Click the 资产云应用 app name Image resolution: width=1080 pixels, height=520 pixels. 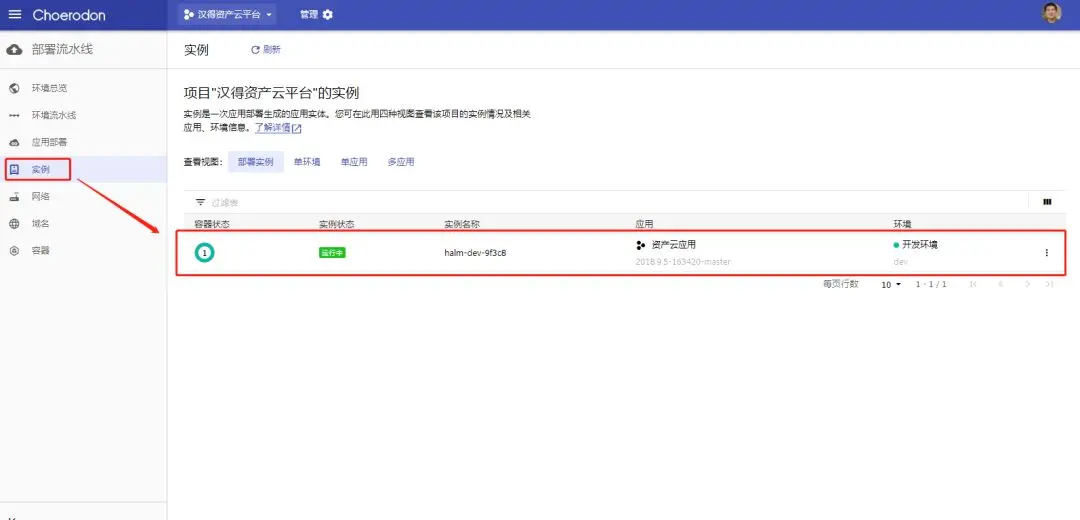point(673,245)
